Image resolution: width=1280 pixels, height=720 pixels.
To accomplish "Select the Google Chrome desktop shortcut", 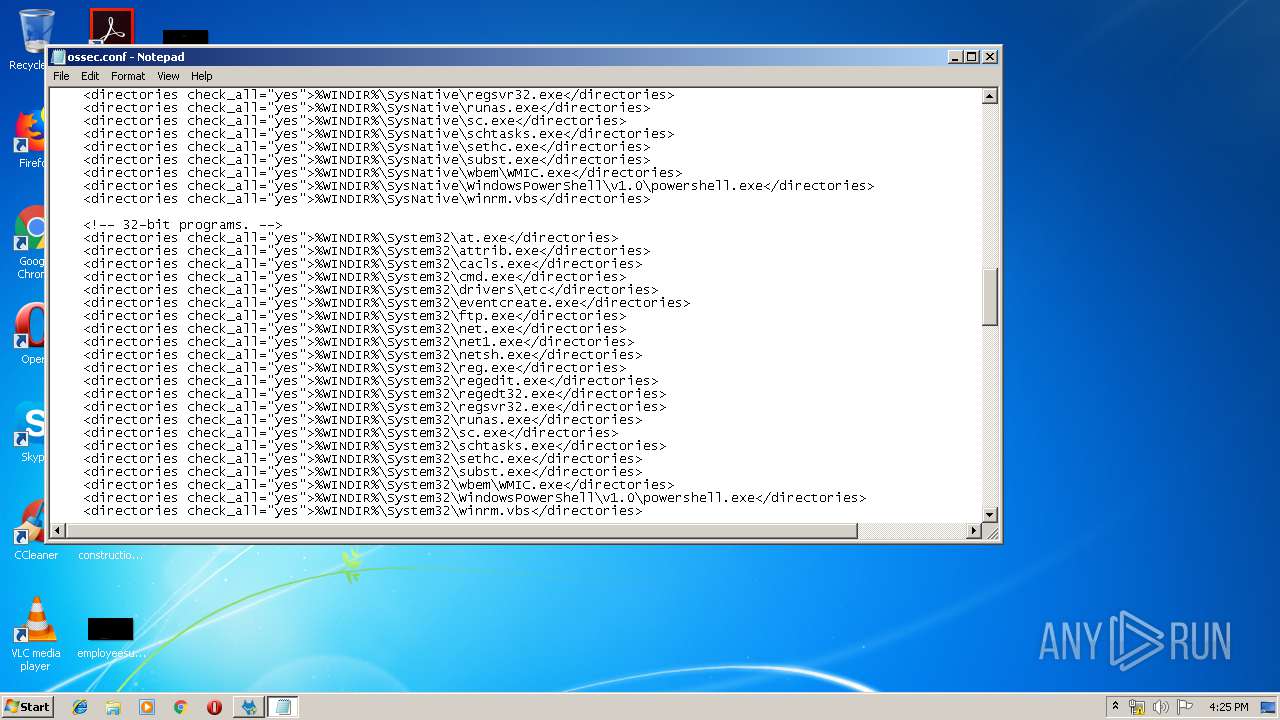I will click(x=30, y=243).
